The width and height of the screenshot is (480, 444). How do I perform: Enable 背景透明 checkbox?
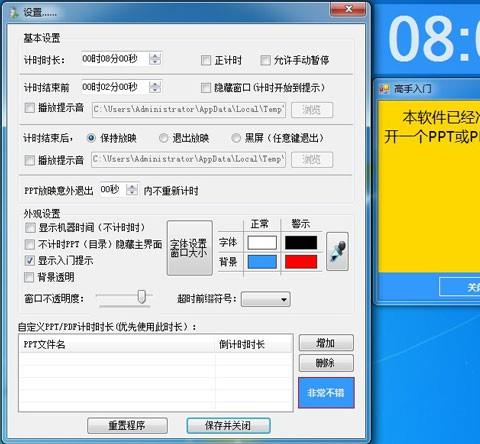coord(29,277)
